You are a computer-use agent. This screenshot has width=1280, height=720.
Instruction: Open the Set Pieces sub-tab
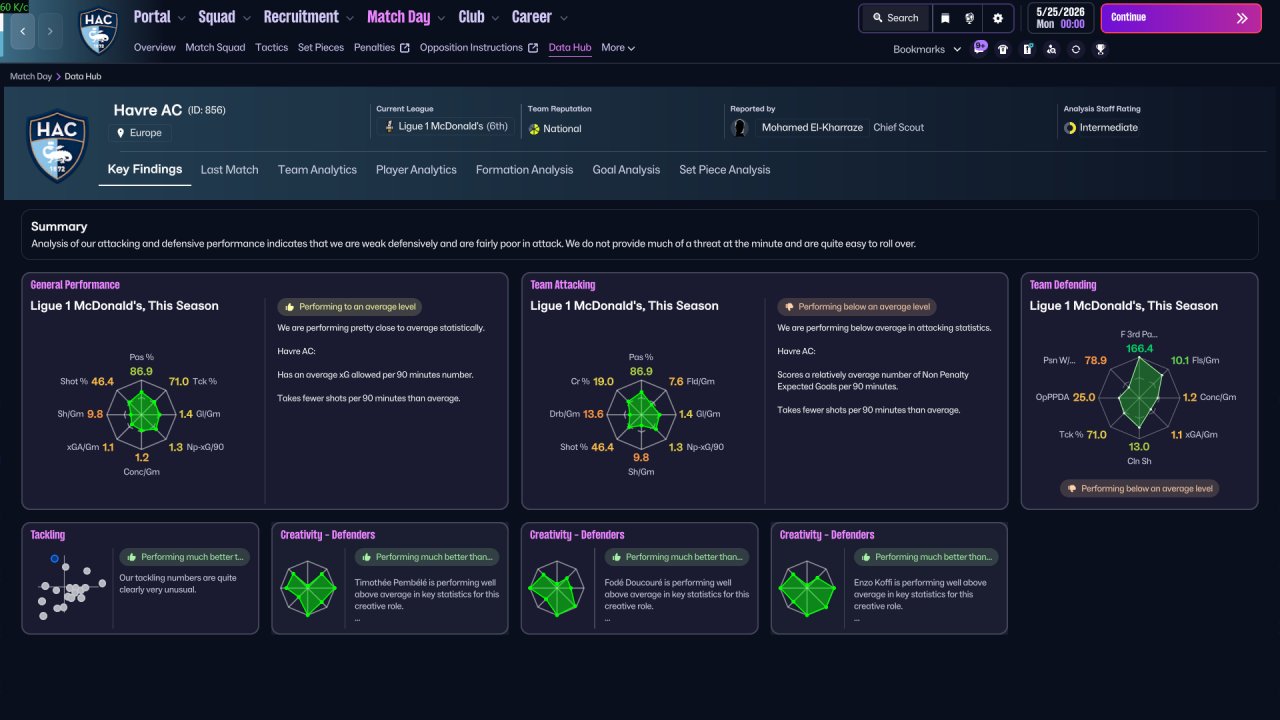(x=321, y=48)
